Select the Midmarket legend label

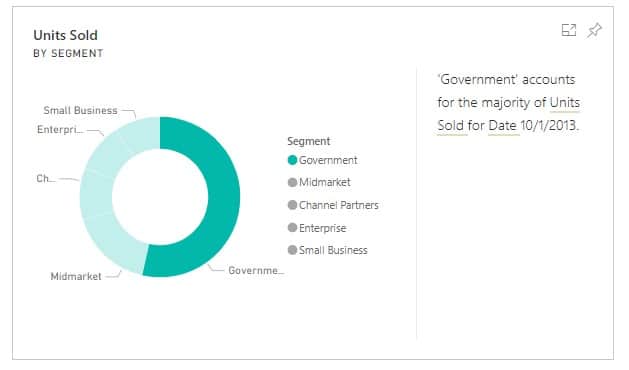coord(325,183)
